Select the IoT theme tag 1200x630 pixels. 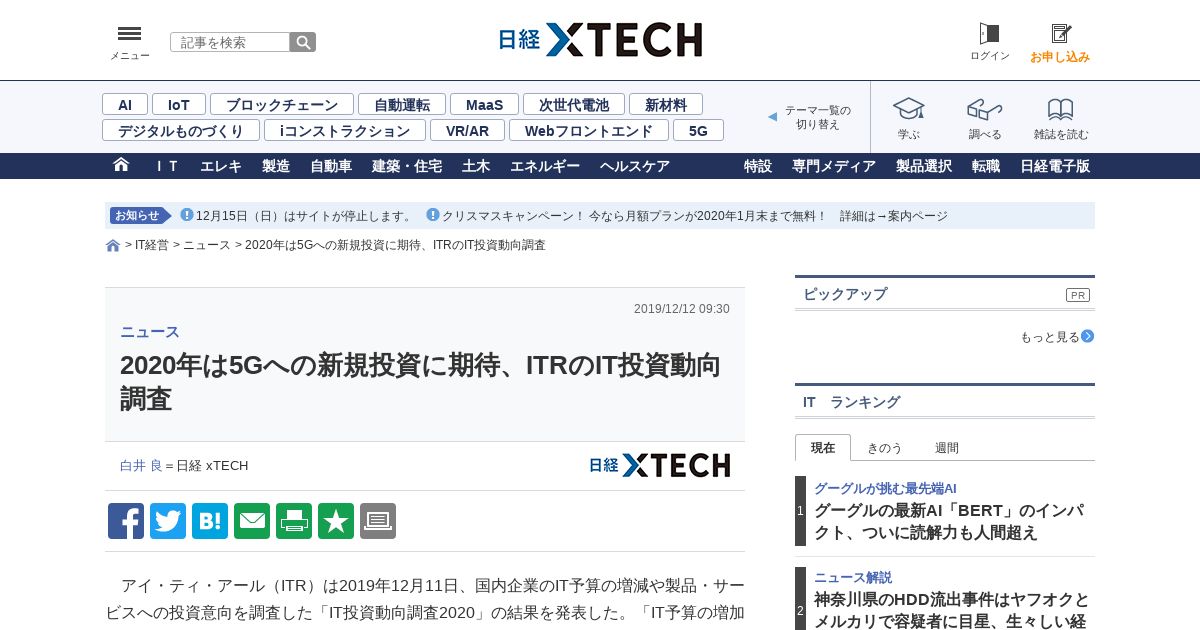(179, 104)
